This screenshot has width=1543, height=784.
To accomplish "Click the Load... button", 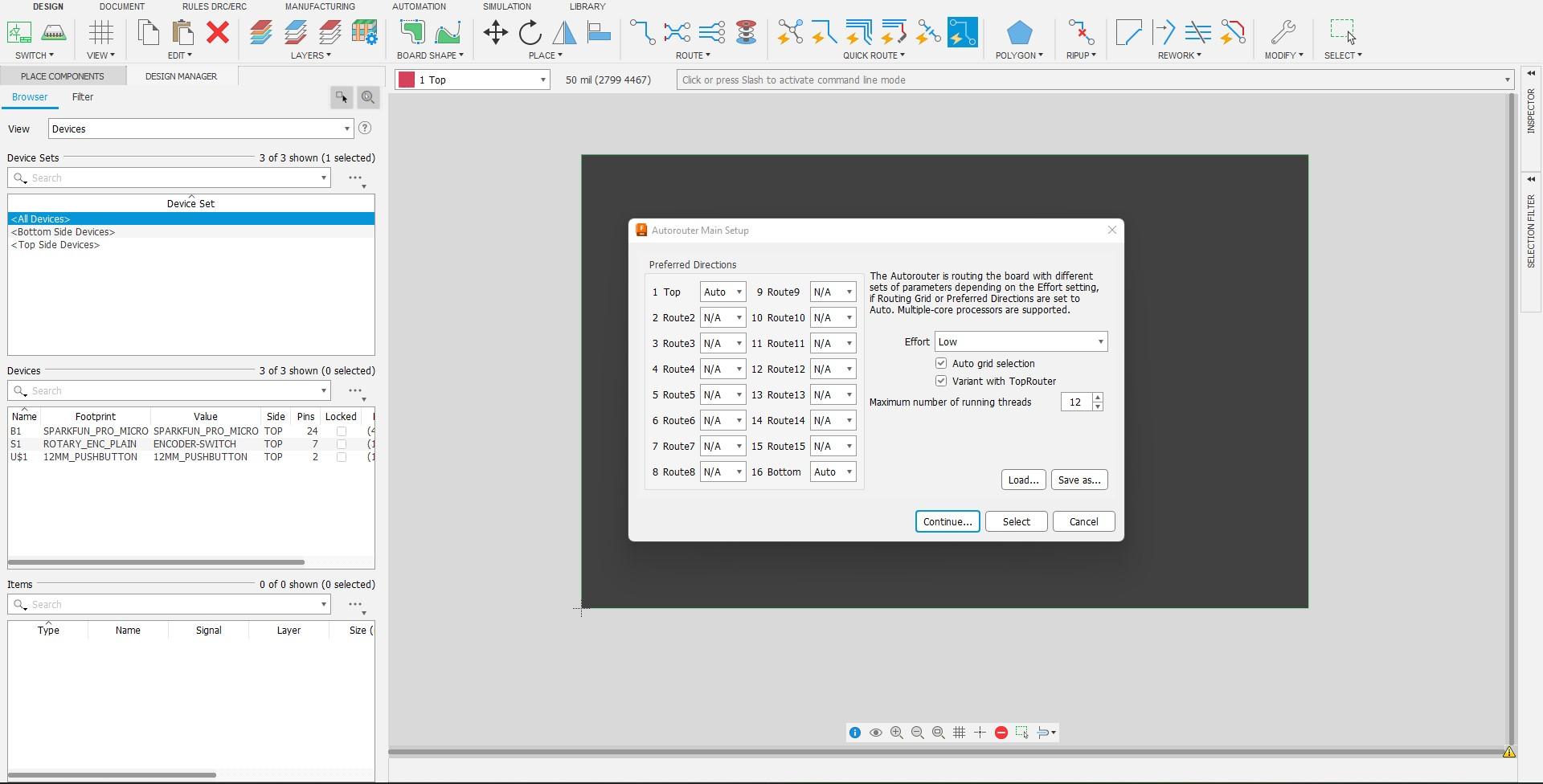I will click(x=1023, y=480).
